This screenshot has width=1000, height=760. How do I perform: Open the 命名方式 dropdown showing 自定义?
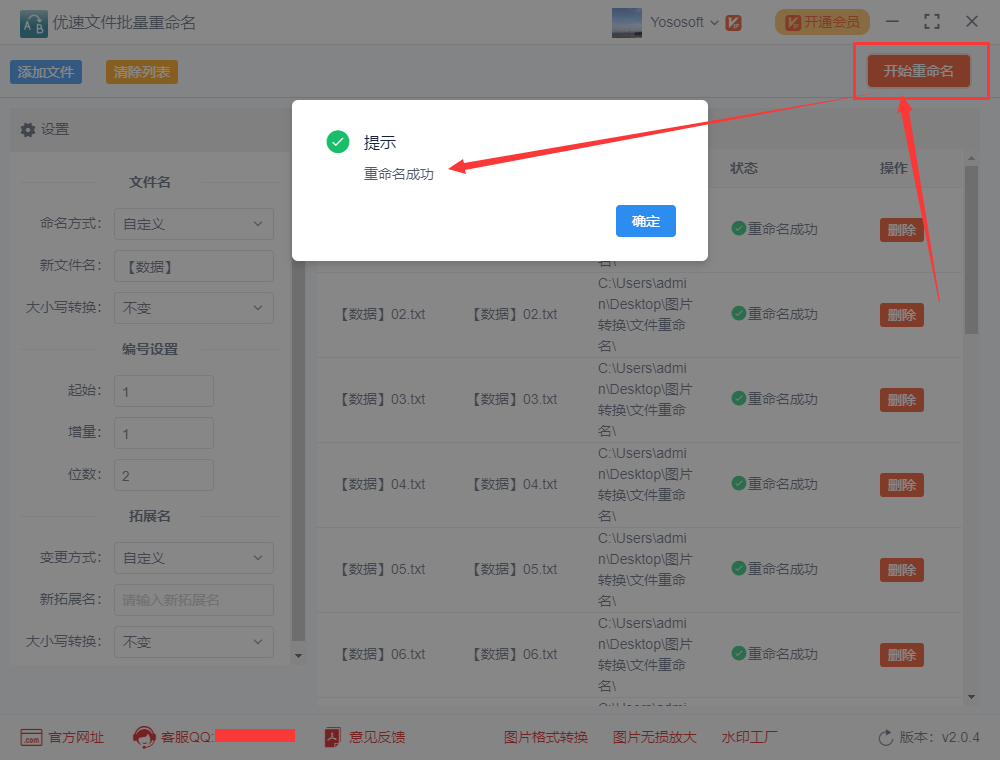193,224
